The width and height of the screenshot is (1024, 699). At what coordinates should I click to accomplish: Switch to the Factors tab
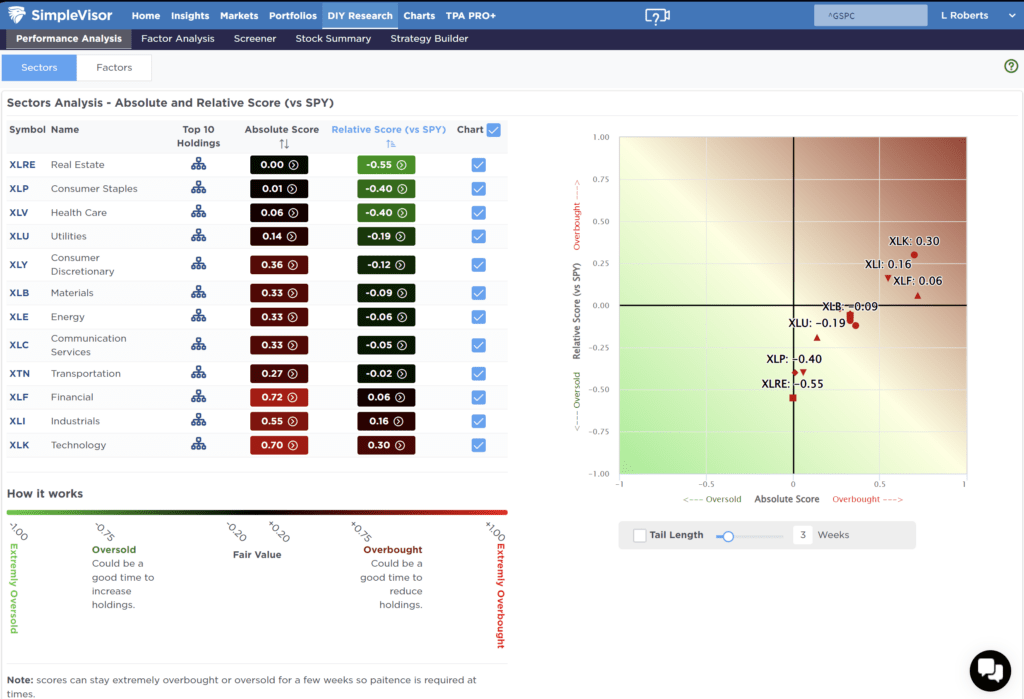(114, 68)
